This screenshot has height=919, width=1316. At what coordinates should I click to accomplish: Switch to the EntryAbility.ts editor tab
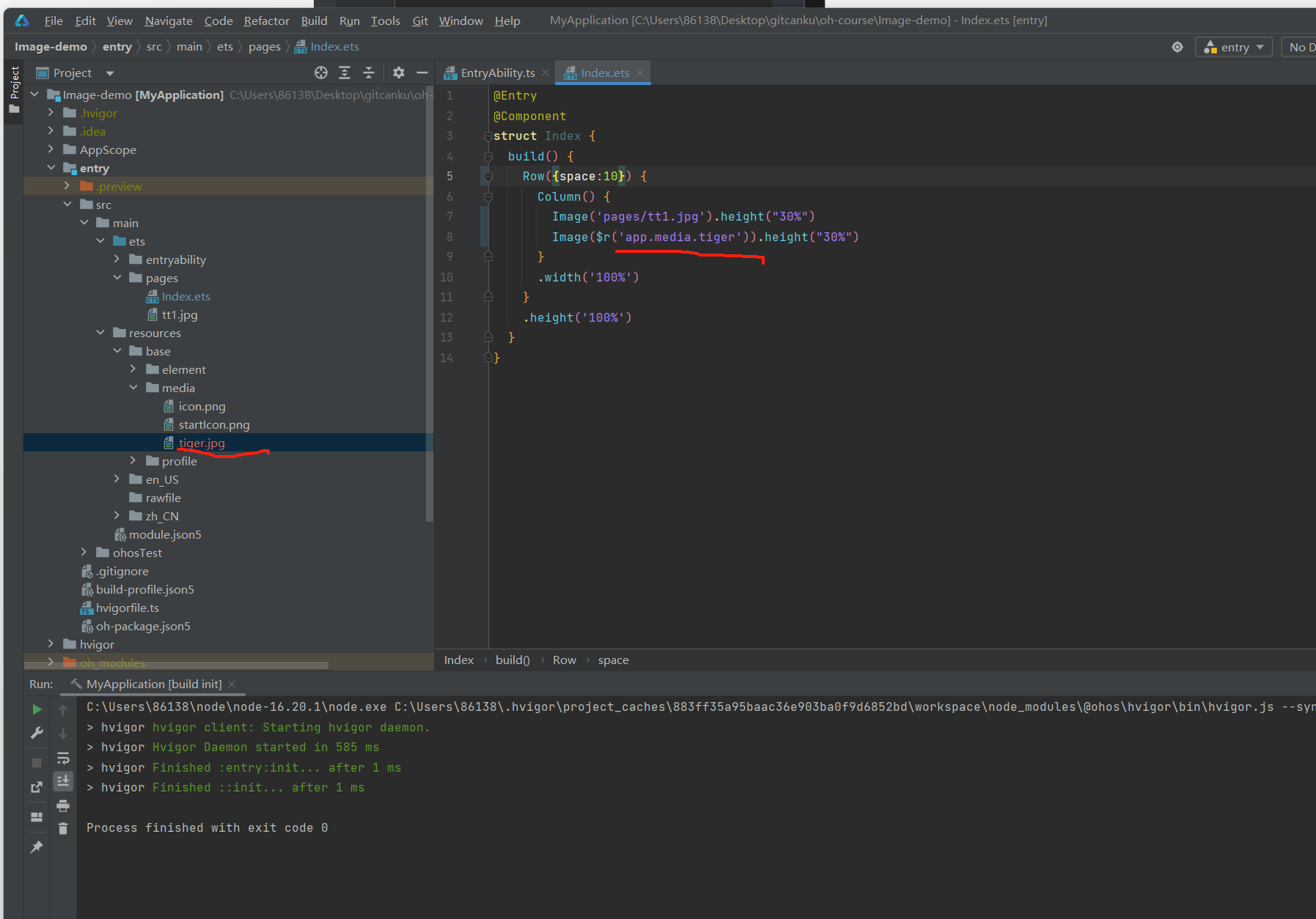(x=497, y=73)
